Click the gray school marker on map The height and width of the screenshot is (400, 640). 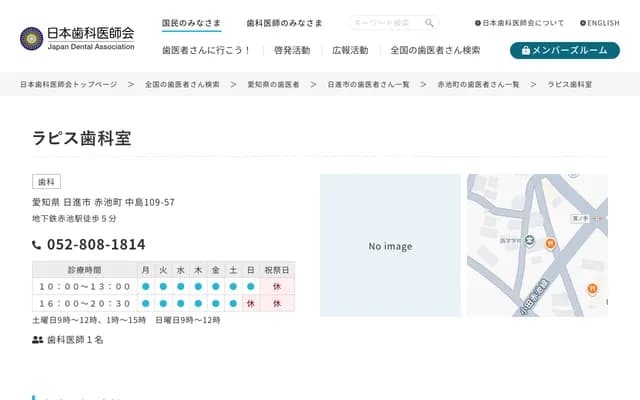(x=529, y=241)
